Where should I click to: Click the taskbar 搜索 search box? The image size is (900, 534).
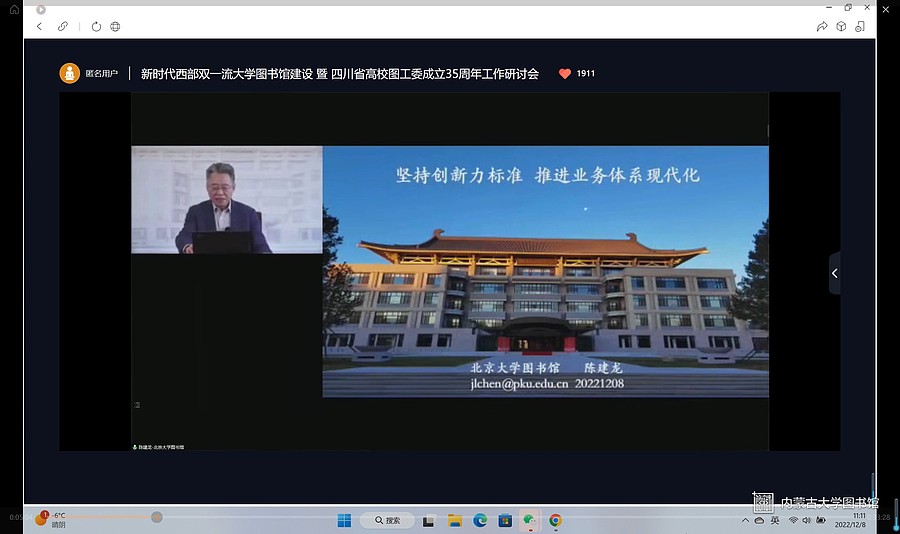pyautogui.click(x=387, y=520)
